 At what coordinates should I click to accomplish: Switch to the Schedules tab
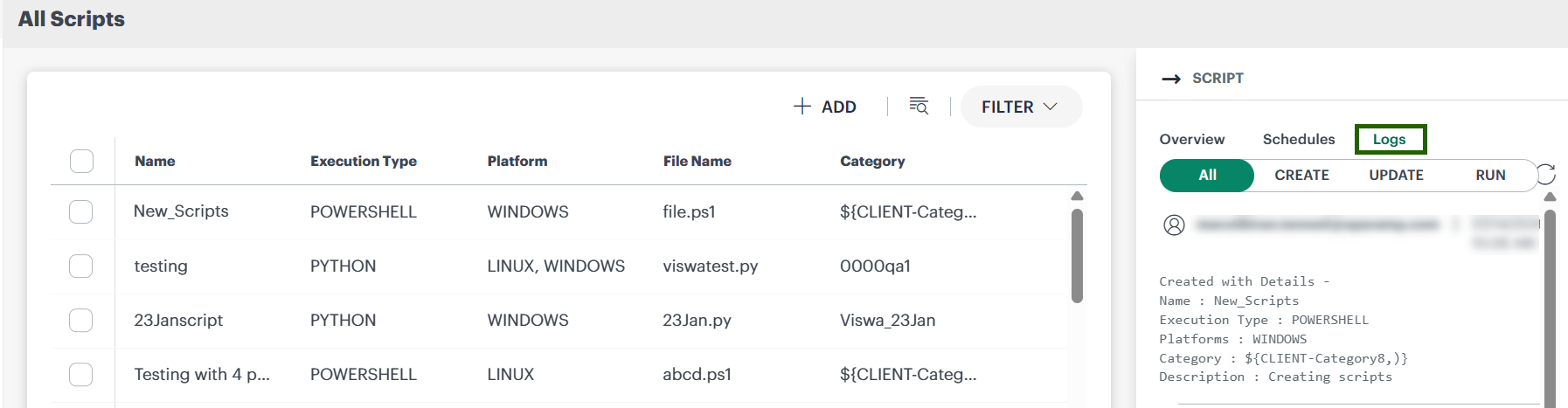pyautogui.click(x=1298, y=139)
